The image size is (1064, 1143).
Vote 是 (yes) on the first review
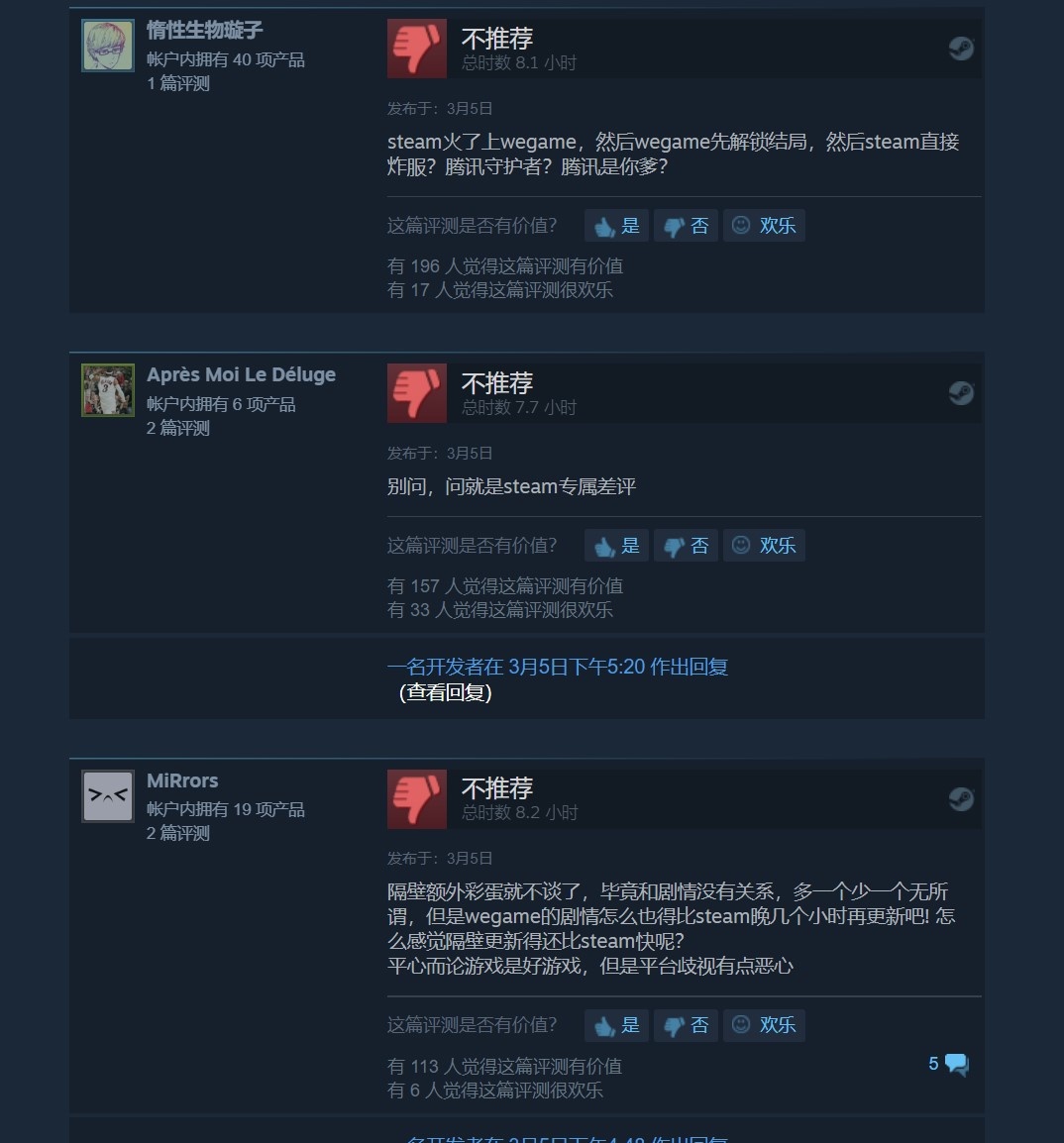616,225
